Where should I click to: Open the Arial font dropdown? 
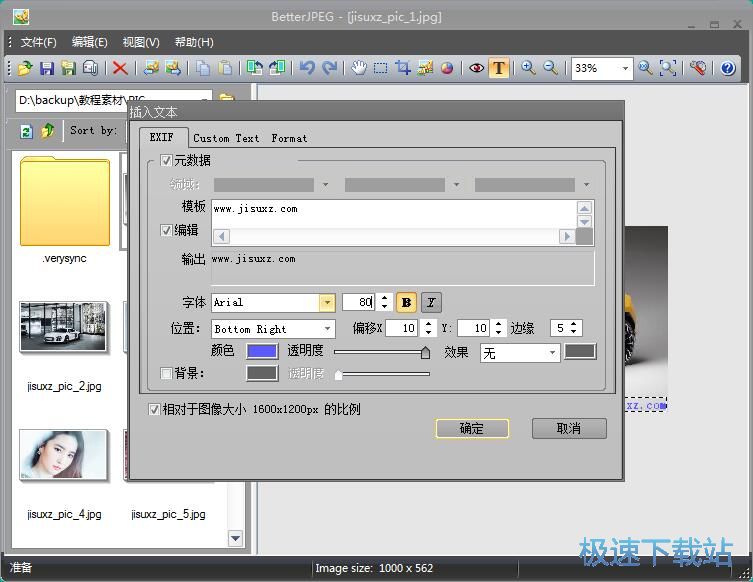coord(327,302)
